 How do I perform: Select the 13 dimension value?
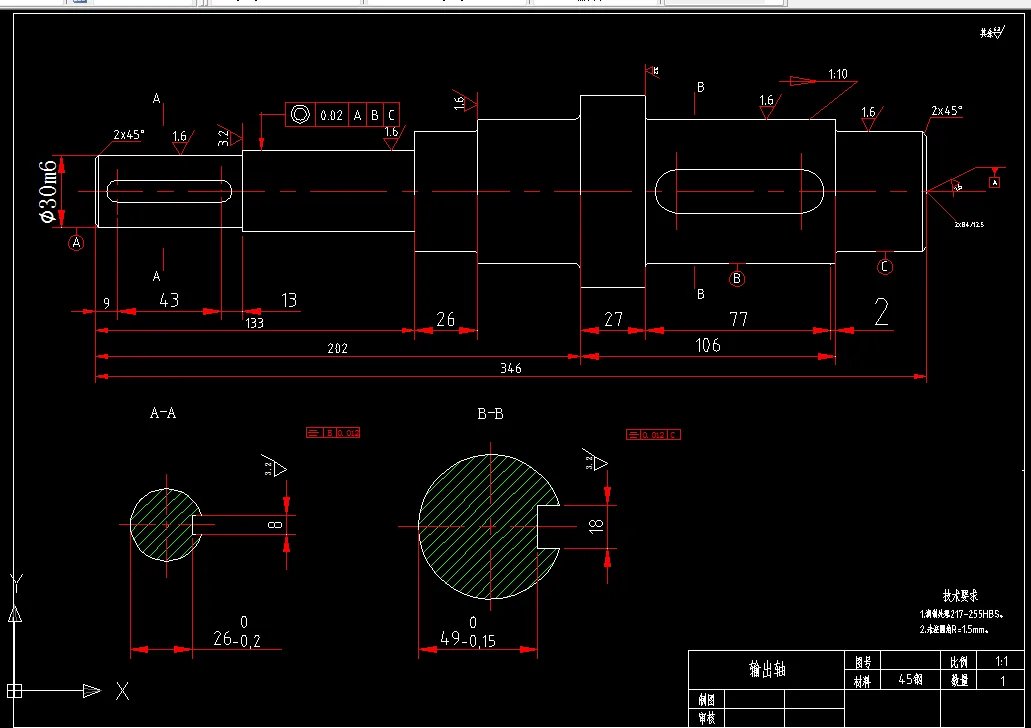point(289,301)
